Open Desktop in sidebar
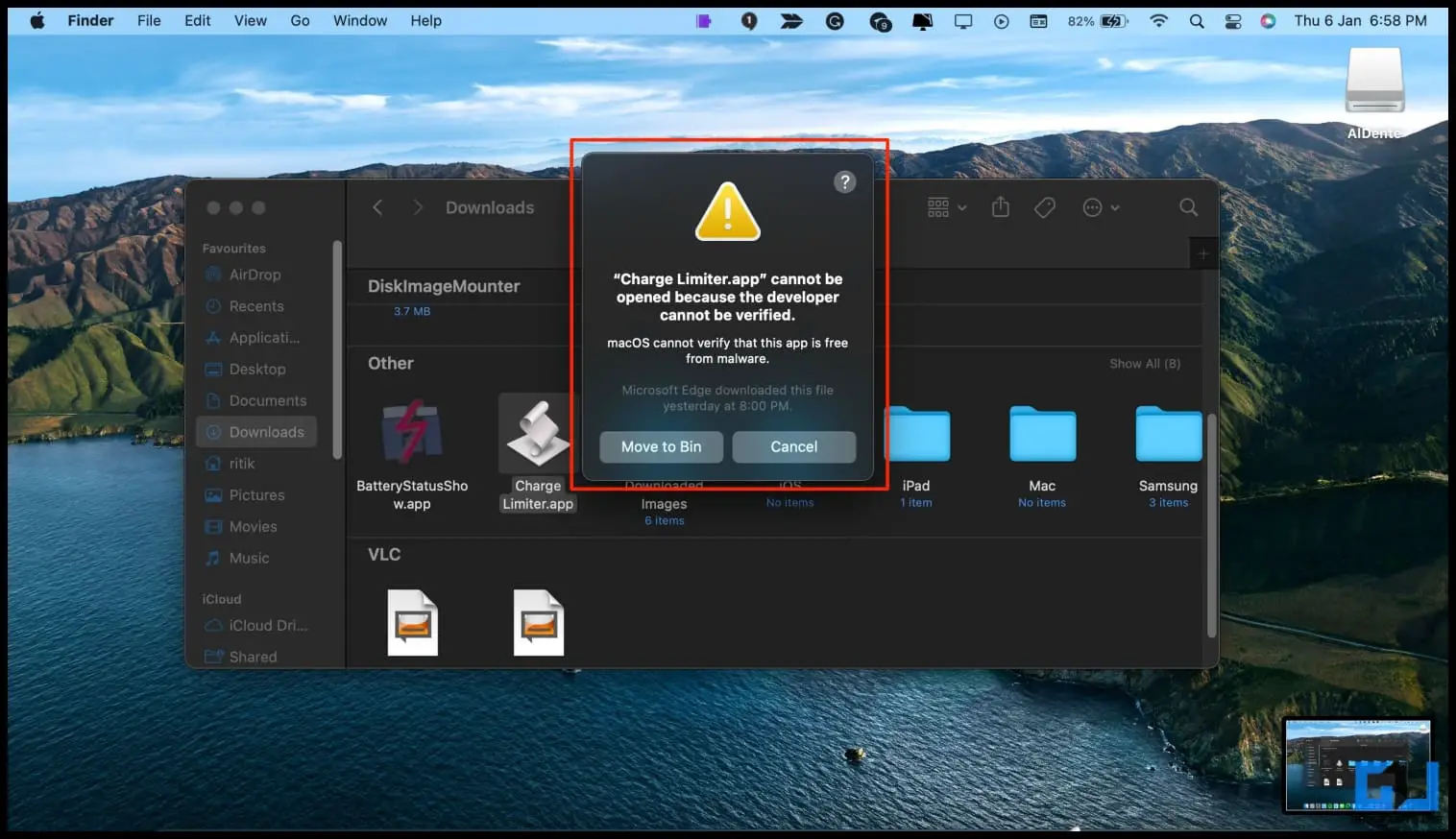The width and height of the screenshot is (1456, 839). pyautogui.click(x=255, y=370)
